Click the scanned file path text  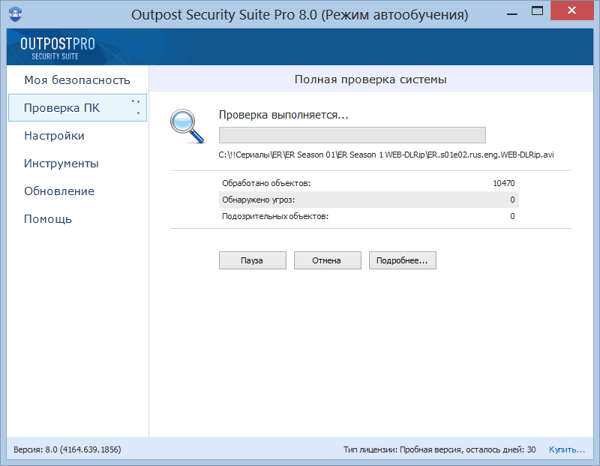coord(386,155)
